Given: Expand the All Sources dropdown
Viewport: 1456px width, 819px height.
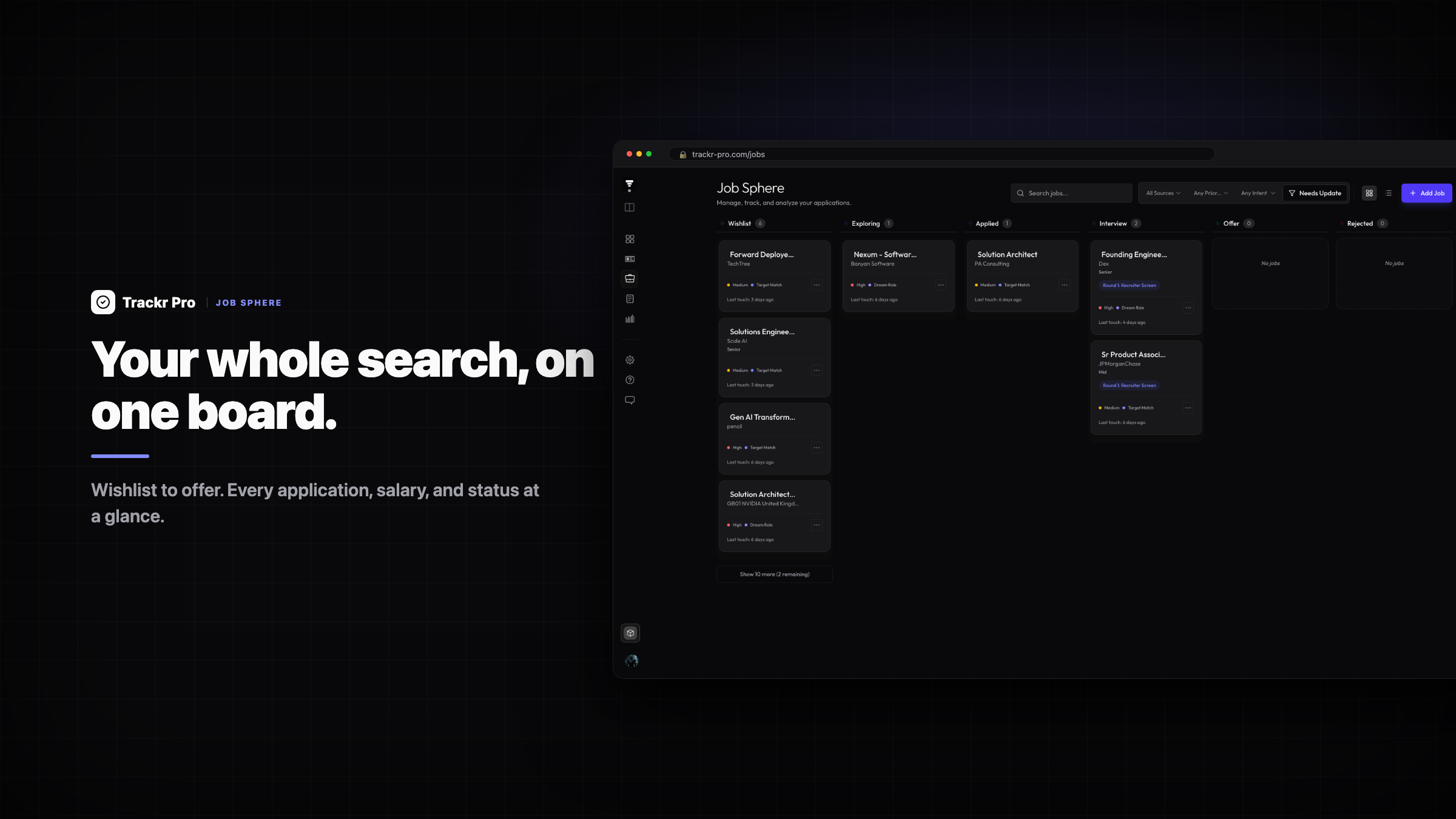Looking at the screenshot, I should [1163, 193].
